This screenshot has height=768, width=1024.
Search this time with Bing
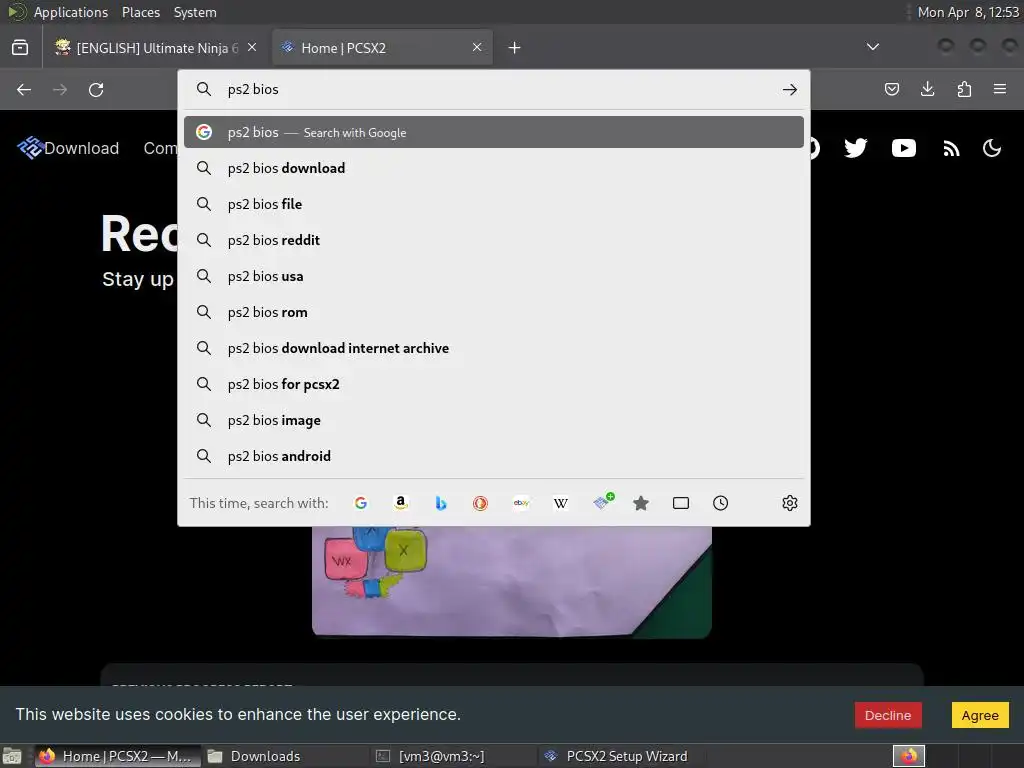pos(441,503)
